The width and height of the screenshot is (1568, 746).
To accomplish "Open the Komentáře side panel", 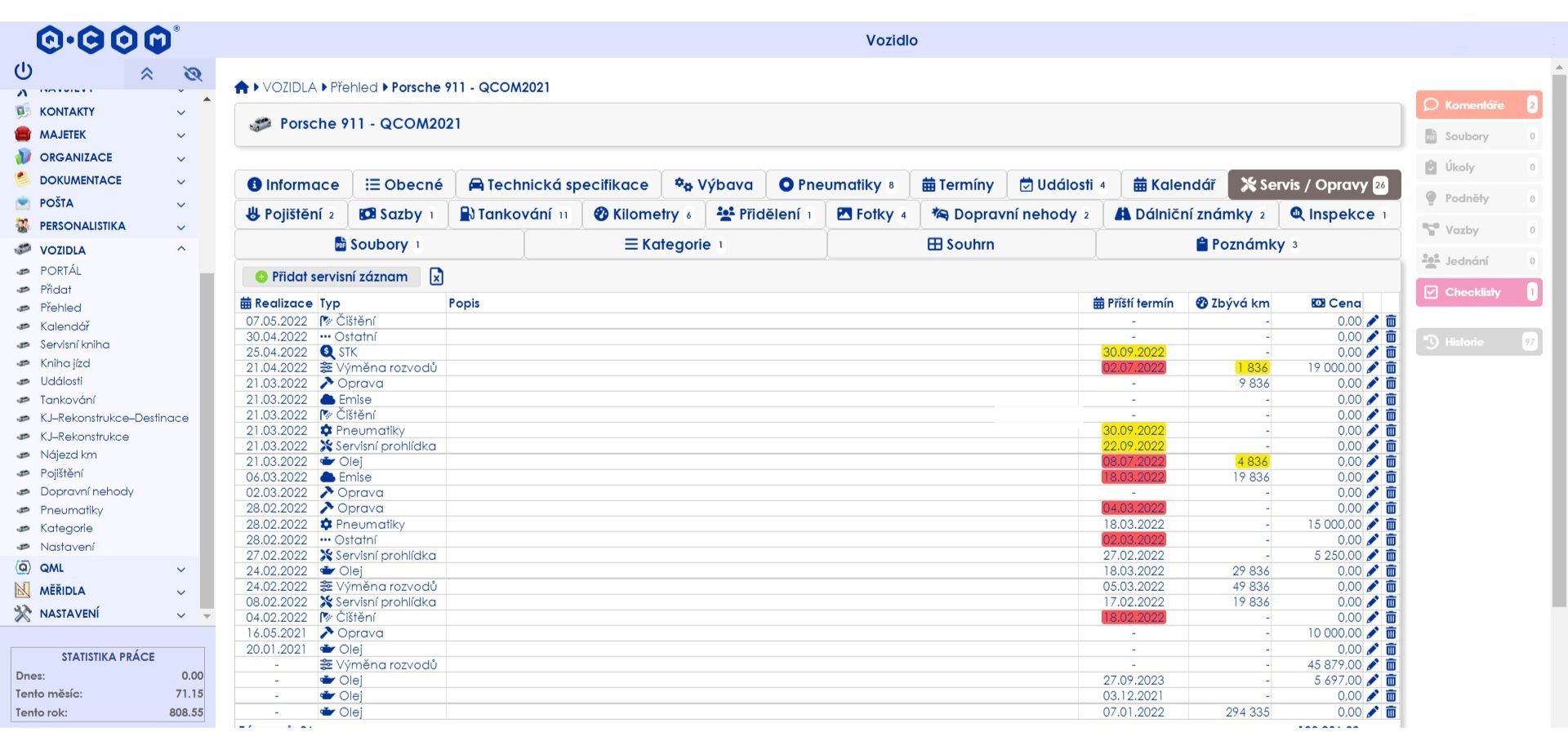I will tap(1479, 105).
